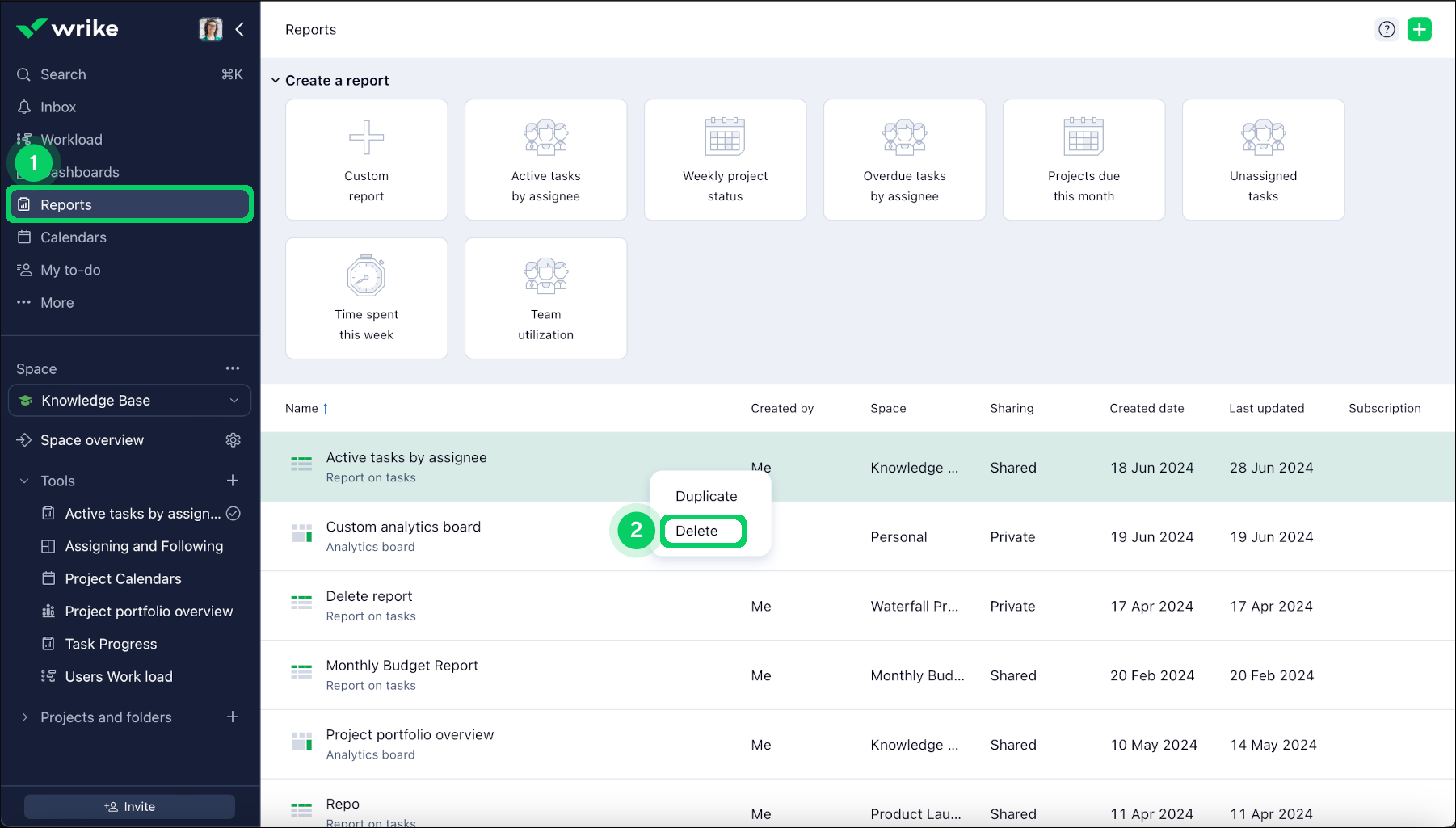Screen dimensions: 1456x828
Task: Sort reports by Name column header
Action: (302, 409)
